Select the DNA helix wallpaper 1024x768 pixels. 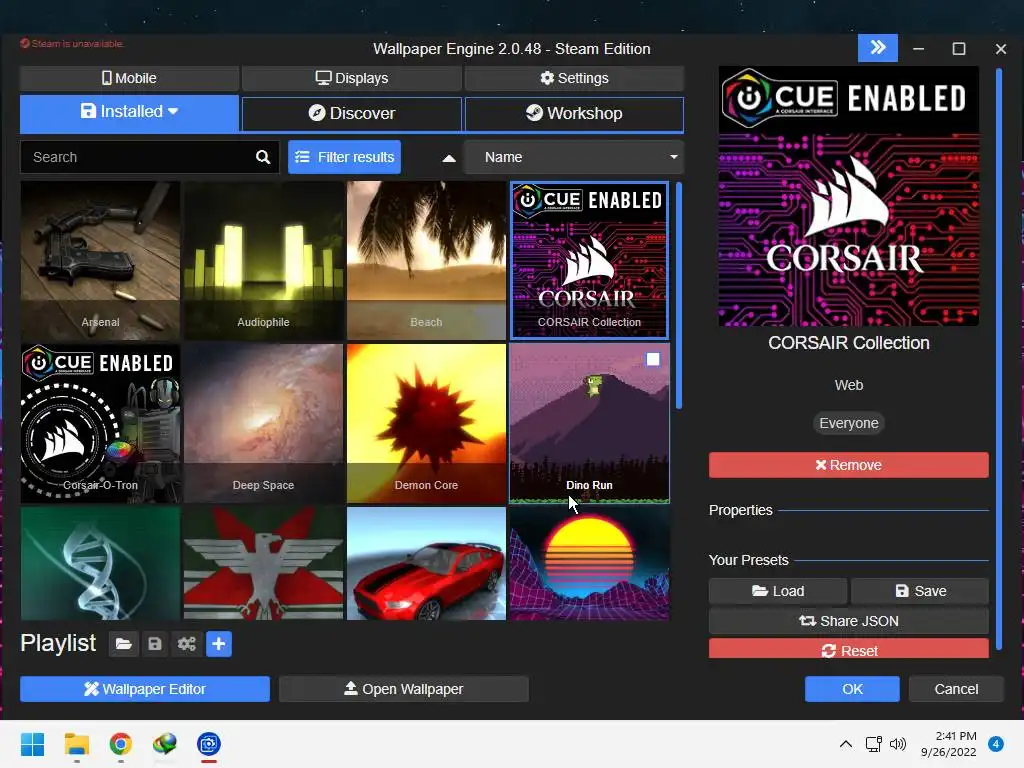point(101,564)
